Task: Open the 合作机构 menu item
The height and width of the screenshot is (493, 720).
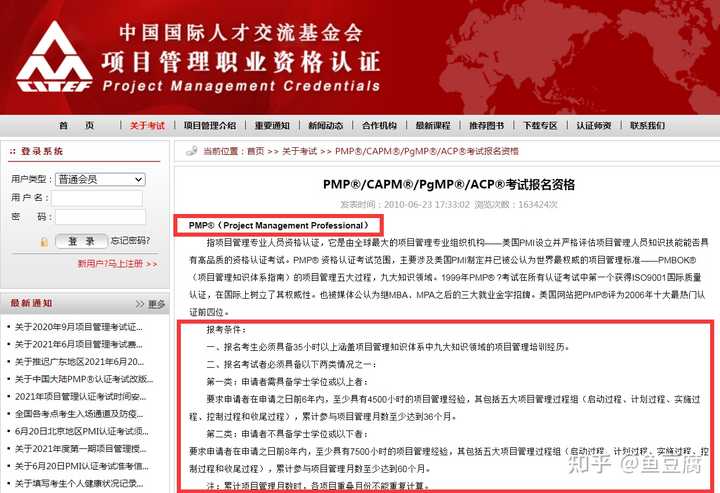Action: (x=379, y=125)
